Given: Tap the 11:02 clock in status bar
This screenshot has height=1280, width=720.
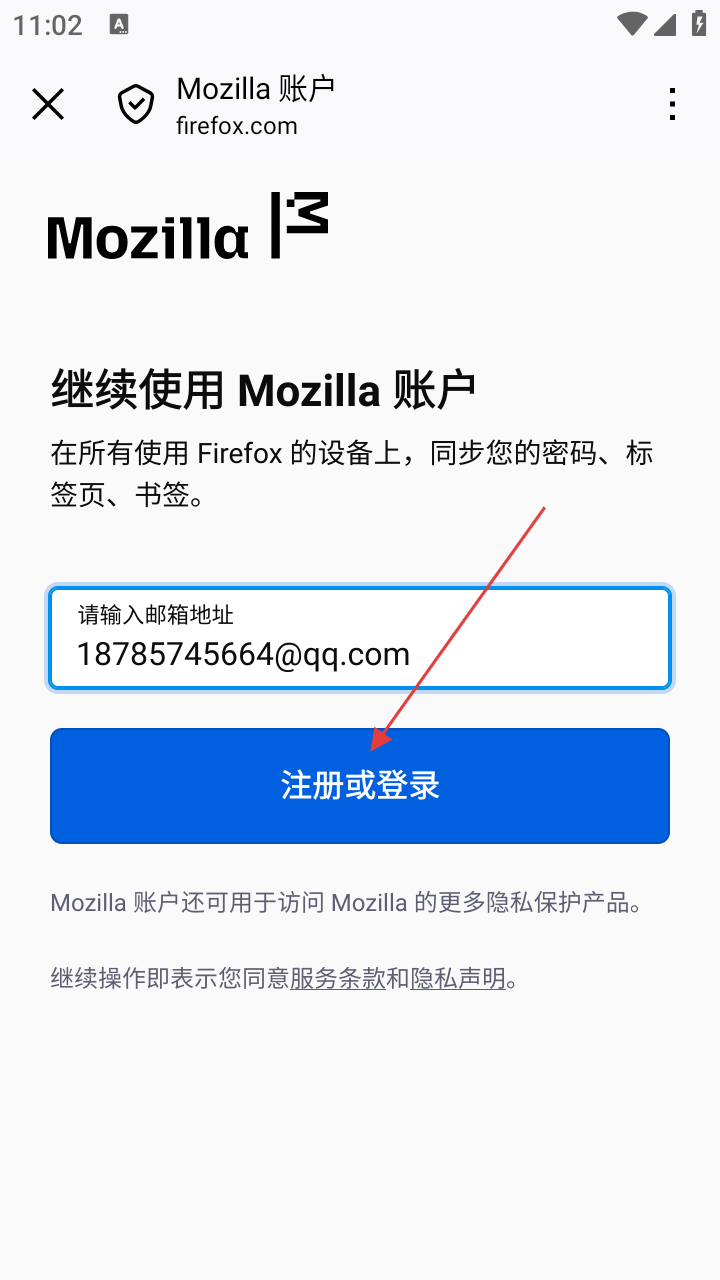Looking at the screenshot, I should (x=48, y=25).
